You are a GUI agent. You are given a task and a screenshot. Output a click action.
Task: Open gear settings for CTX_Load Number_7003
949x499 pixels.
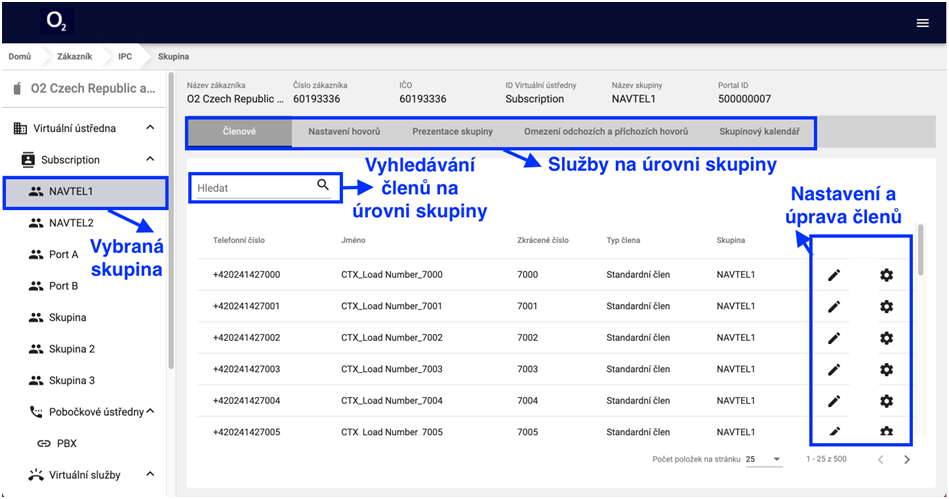pyautogui.click(x=885, y=370)
